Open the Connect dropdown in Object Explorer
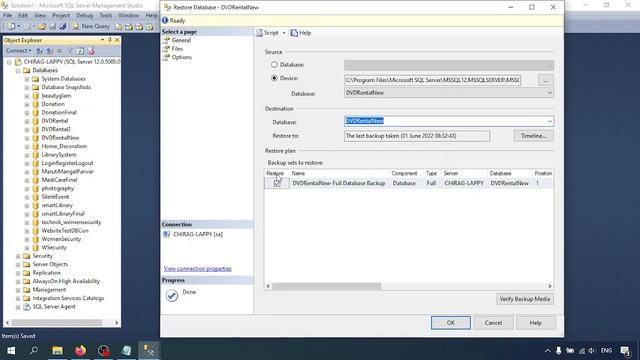Screen dimensions: 640x360 tap(18, 51)
